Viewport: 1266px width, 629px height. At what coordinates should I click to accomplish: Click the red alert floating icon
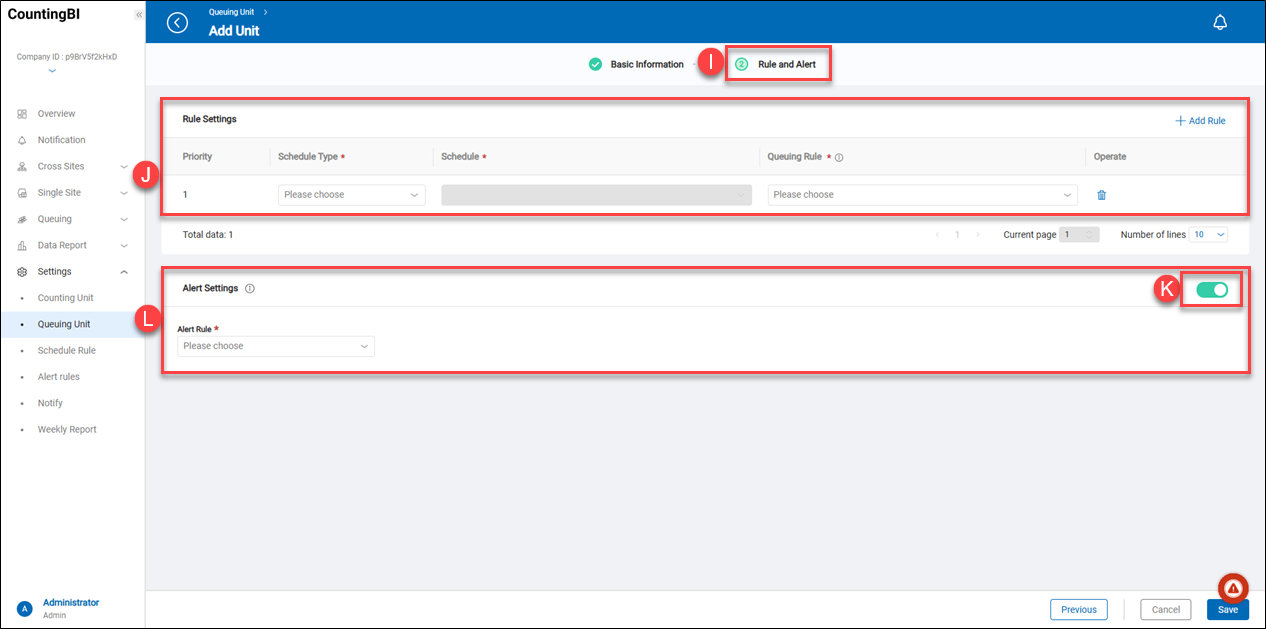point(1233,588)
